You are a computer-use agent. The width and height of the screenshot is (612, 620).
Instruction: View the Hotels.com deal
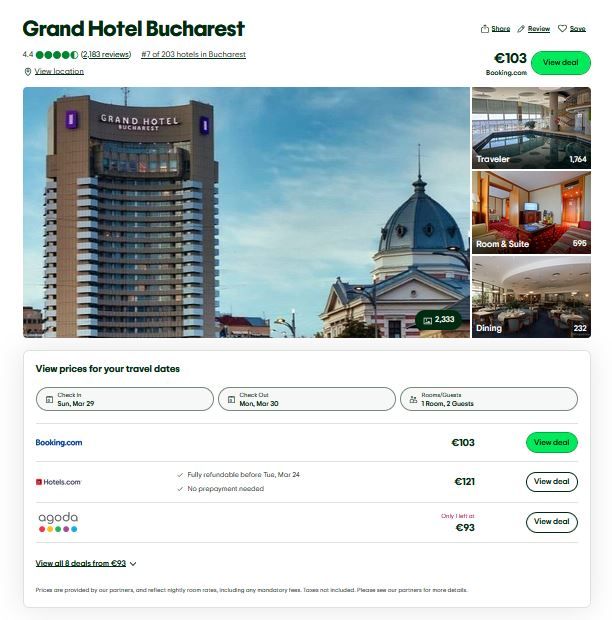coord(552,482)
